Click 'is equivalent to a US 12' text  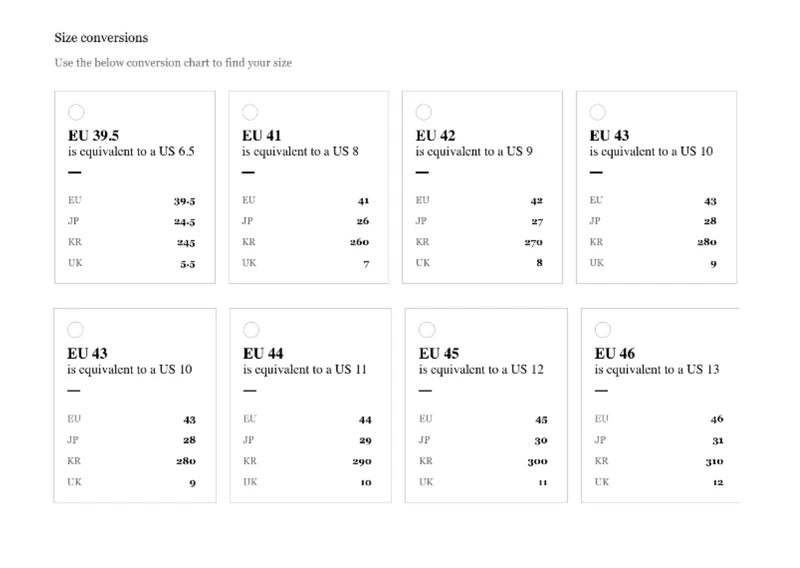(481, 370)
